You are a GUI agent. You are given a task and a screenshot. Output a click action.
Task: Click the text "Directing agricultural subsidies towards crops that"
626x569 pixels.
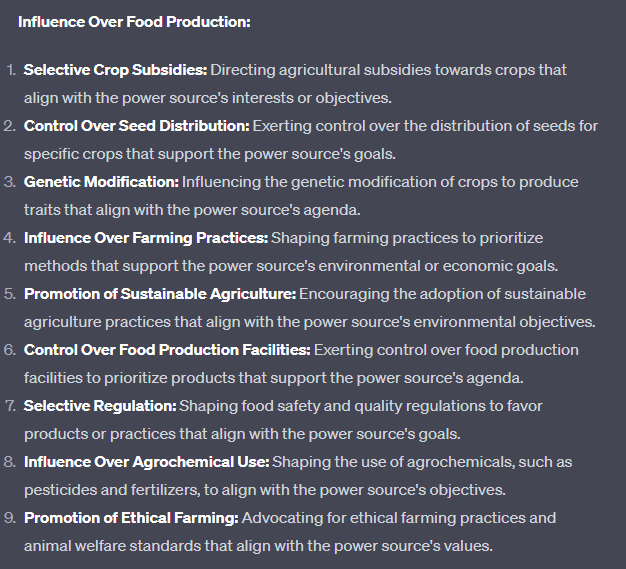coord(388,70)
